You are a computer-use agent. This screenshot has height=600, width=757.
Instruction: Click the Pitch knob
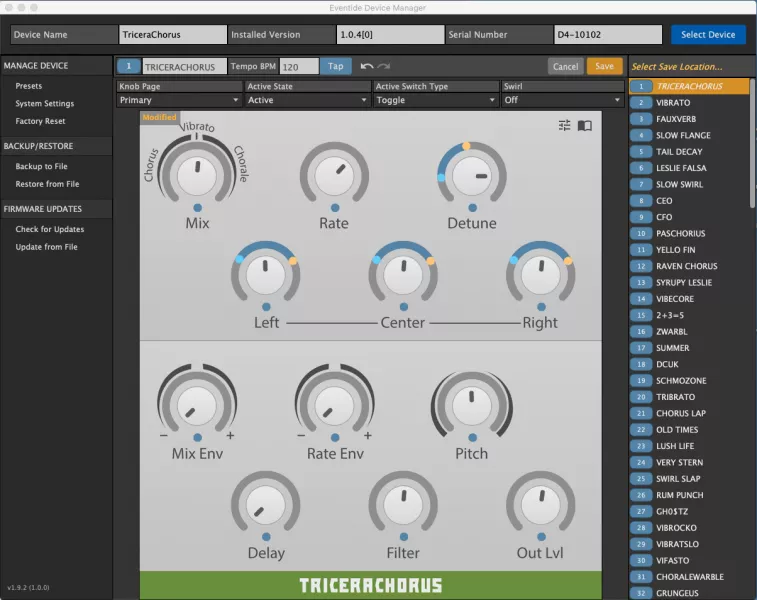(472, 405)
